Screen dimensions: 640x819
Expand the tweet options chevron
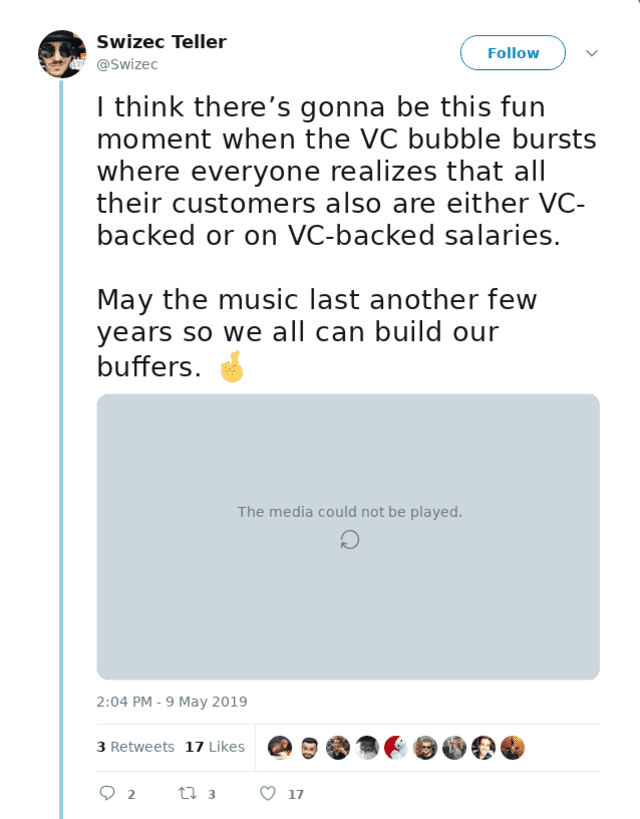pos(591,53)
